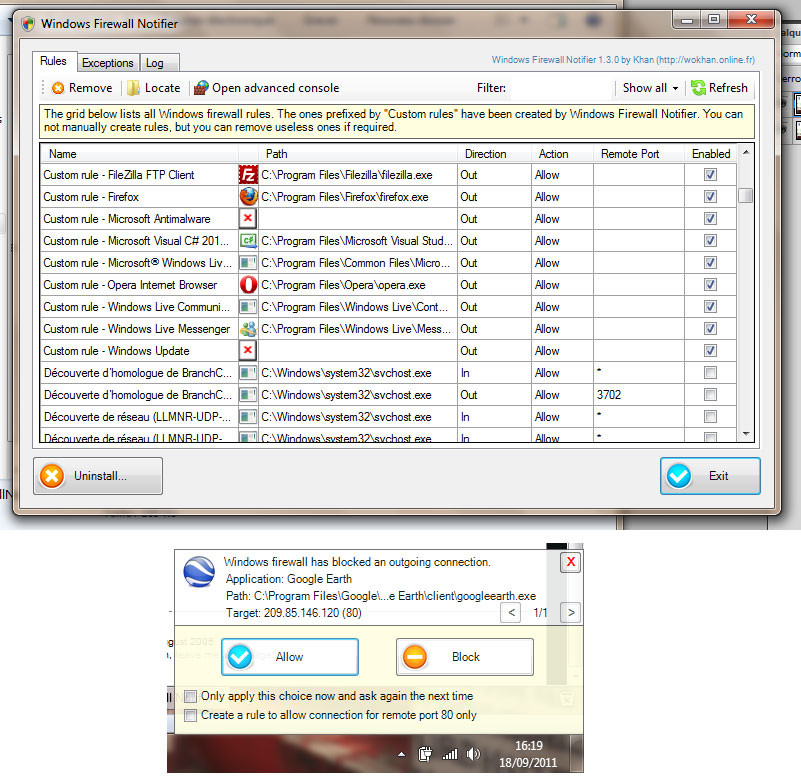801x782 pixels.
Task: Sort by the Name column header
Action: point(139,154)
